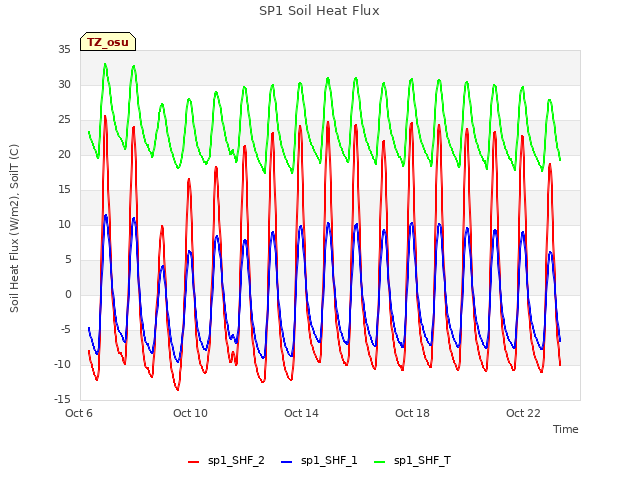The image size is (640, 480).
Task: Toggle the sp1_SHF_1 legend entry
Action: point(319,461)
